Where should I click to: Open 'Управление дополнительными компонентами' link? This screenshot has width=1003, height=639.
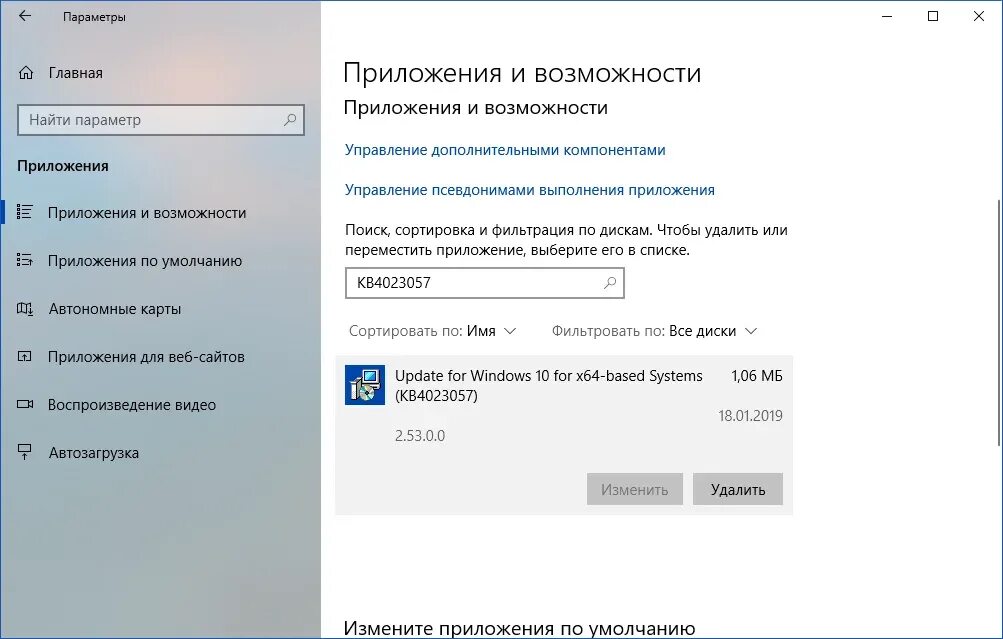click(x=505, y=150)
